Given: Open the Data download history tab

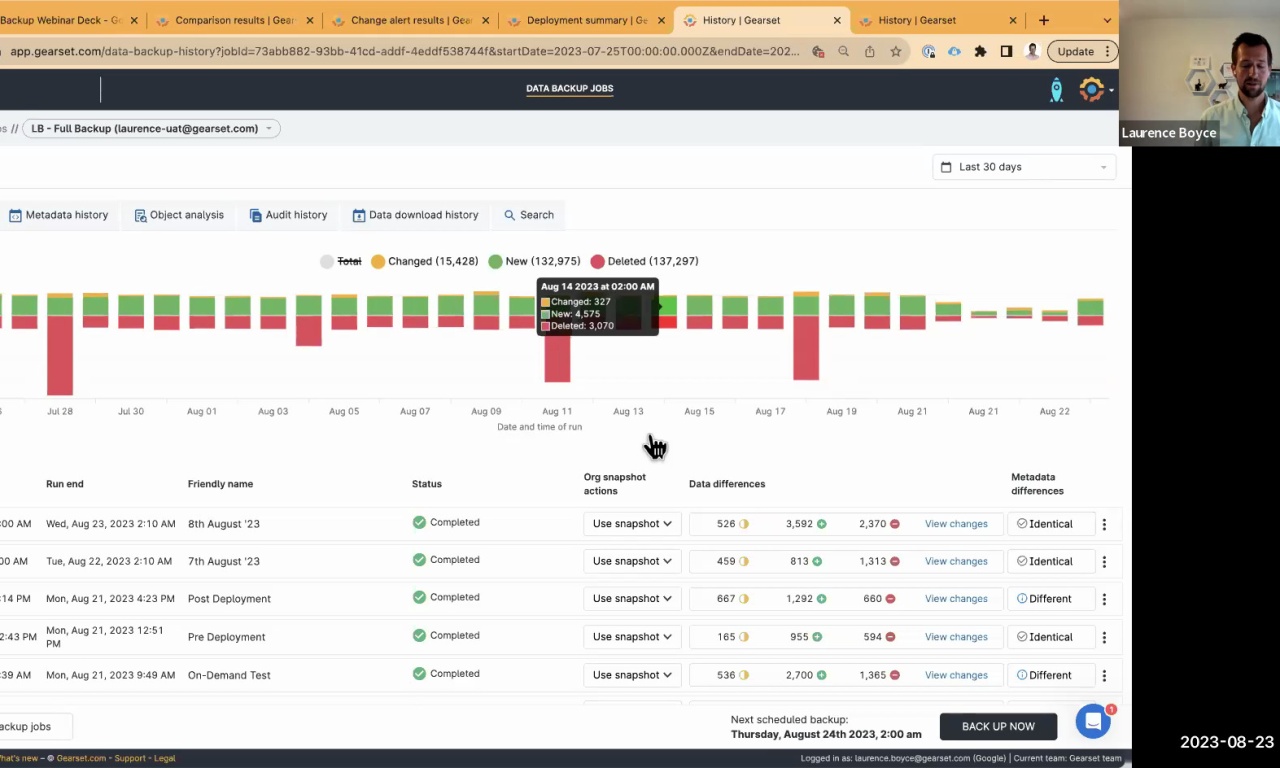Looking at the screenshot, I should point(415,215).
